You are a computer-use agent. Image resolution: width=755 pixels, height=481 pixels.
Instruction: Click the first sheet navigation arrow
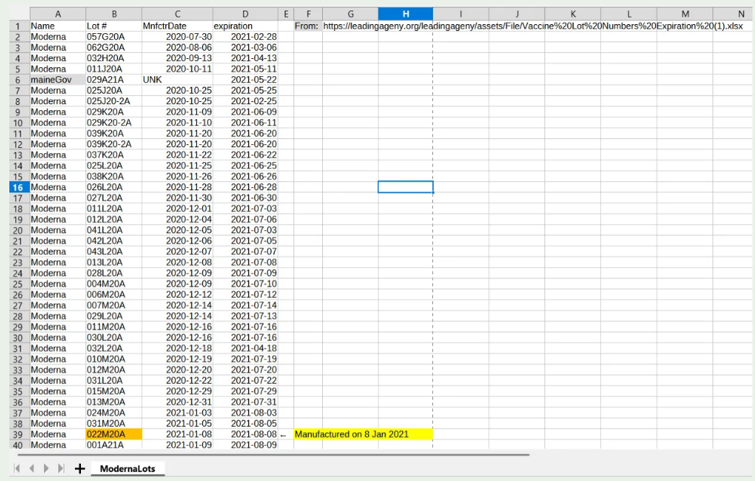[16, 468]
